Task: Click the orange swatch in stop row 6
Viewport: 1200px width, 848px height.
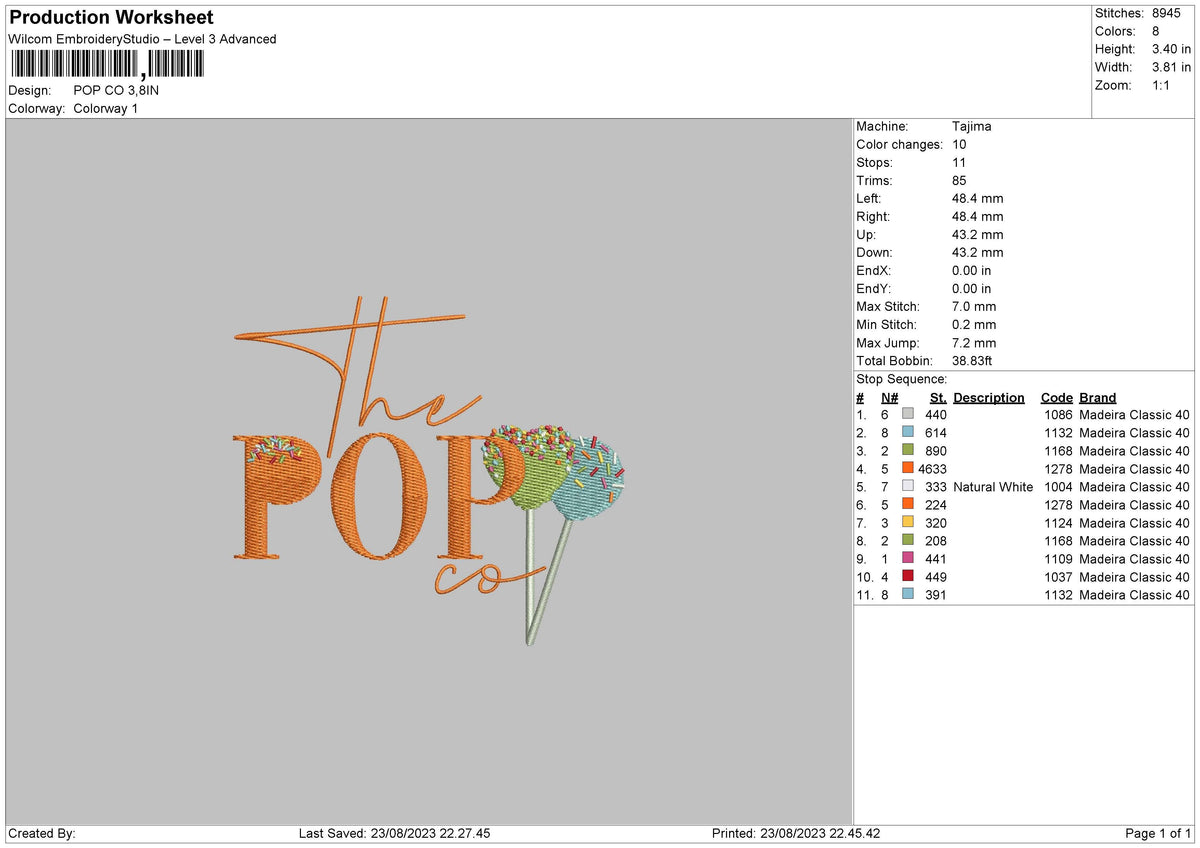Action: (908, 504)
